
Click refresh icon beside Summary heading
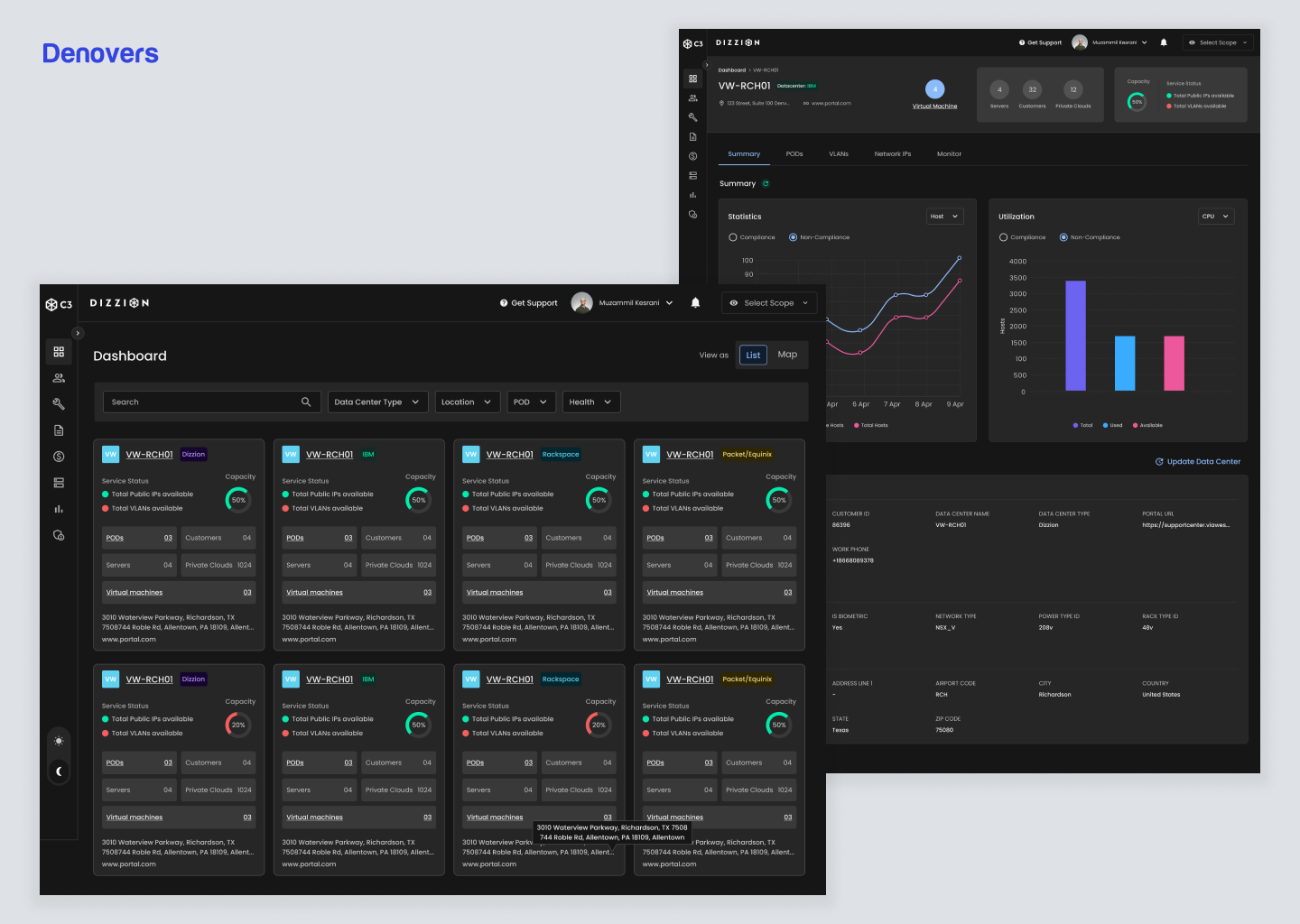tap(766, 184)
